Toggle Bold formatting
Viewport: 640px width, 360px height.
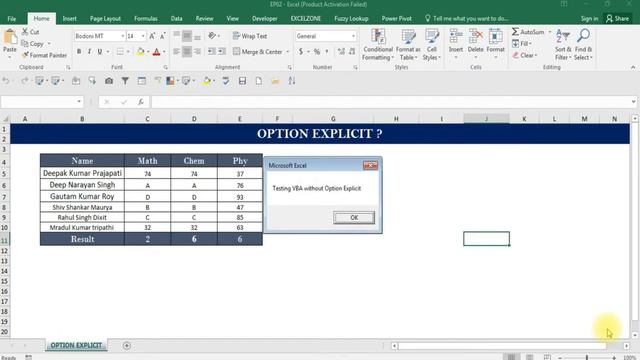(79, 52)
